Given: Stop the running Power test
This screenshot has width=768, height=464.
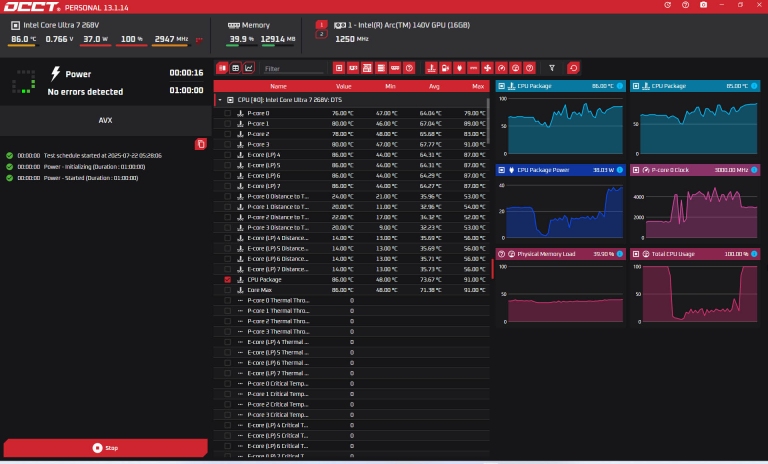Looking at the screenshot, I should (105, 448).
